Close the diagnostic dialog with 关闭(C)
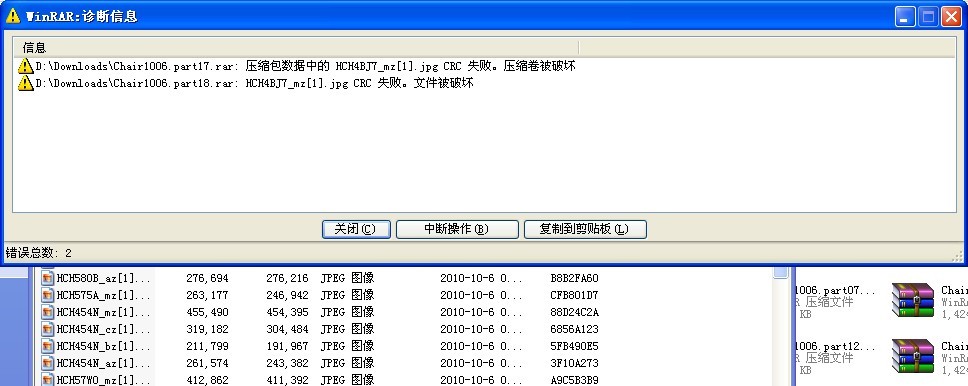The width and height of the screenshot is (968, 386). pyautogui.click(x=356, y=229)
